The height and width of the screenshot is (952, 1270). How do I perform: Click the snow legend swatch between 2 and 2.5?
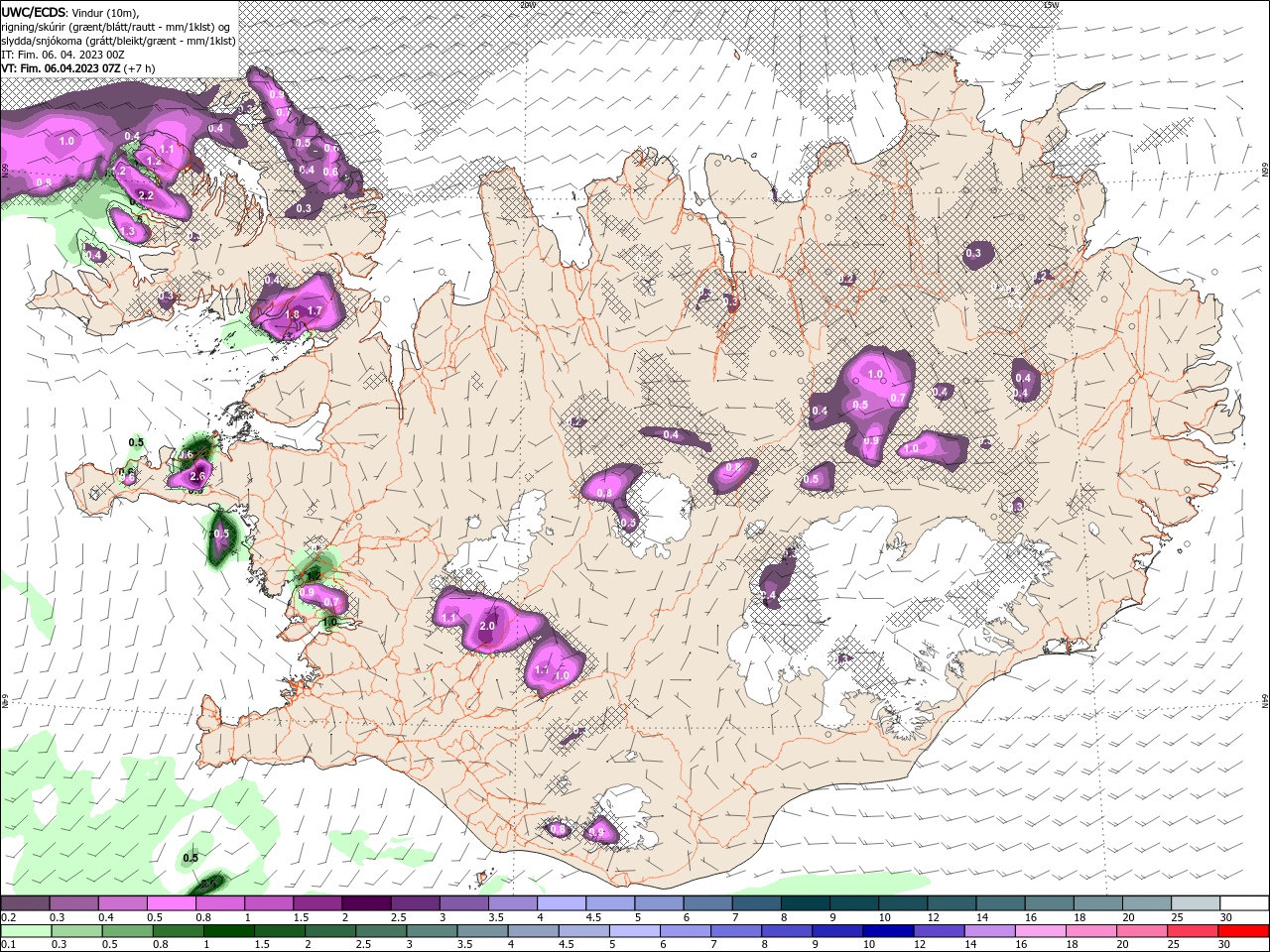pos(366,903)
